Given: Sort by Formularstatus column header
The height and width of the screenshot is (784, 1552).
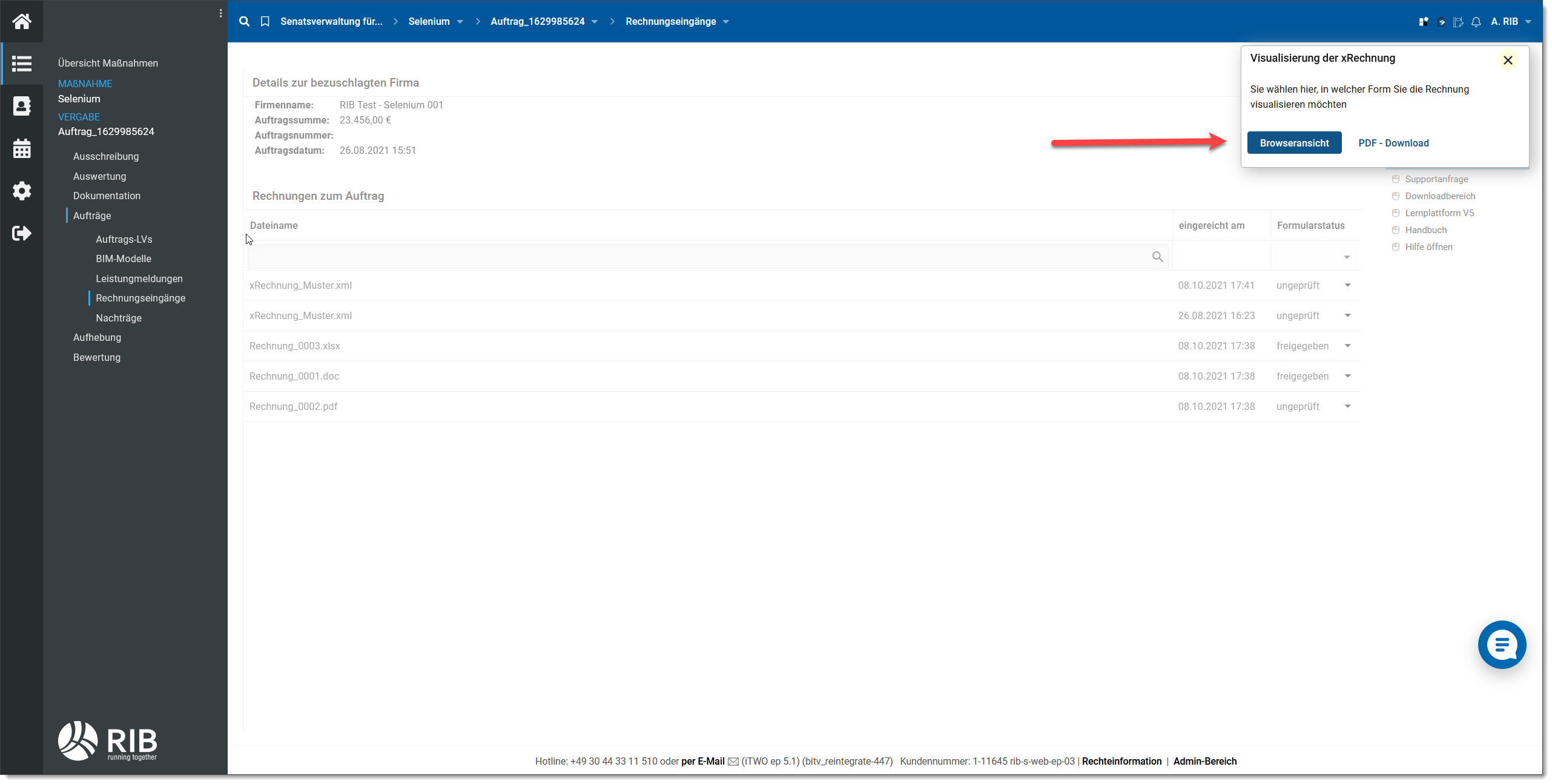Looking at the screenshot, I should point(1310,225).
